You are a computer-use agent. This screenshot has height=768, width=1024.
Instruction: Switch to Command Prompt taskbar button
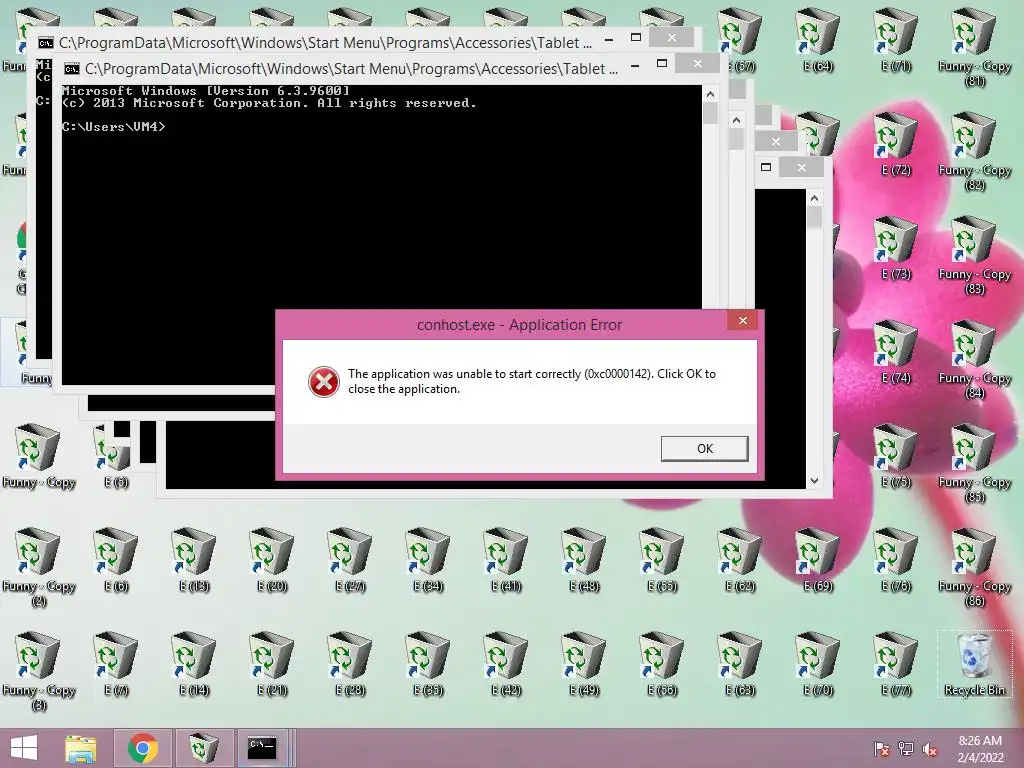coord(263,748)
